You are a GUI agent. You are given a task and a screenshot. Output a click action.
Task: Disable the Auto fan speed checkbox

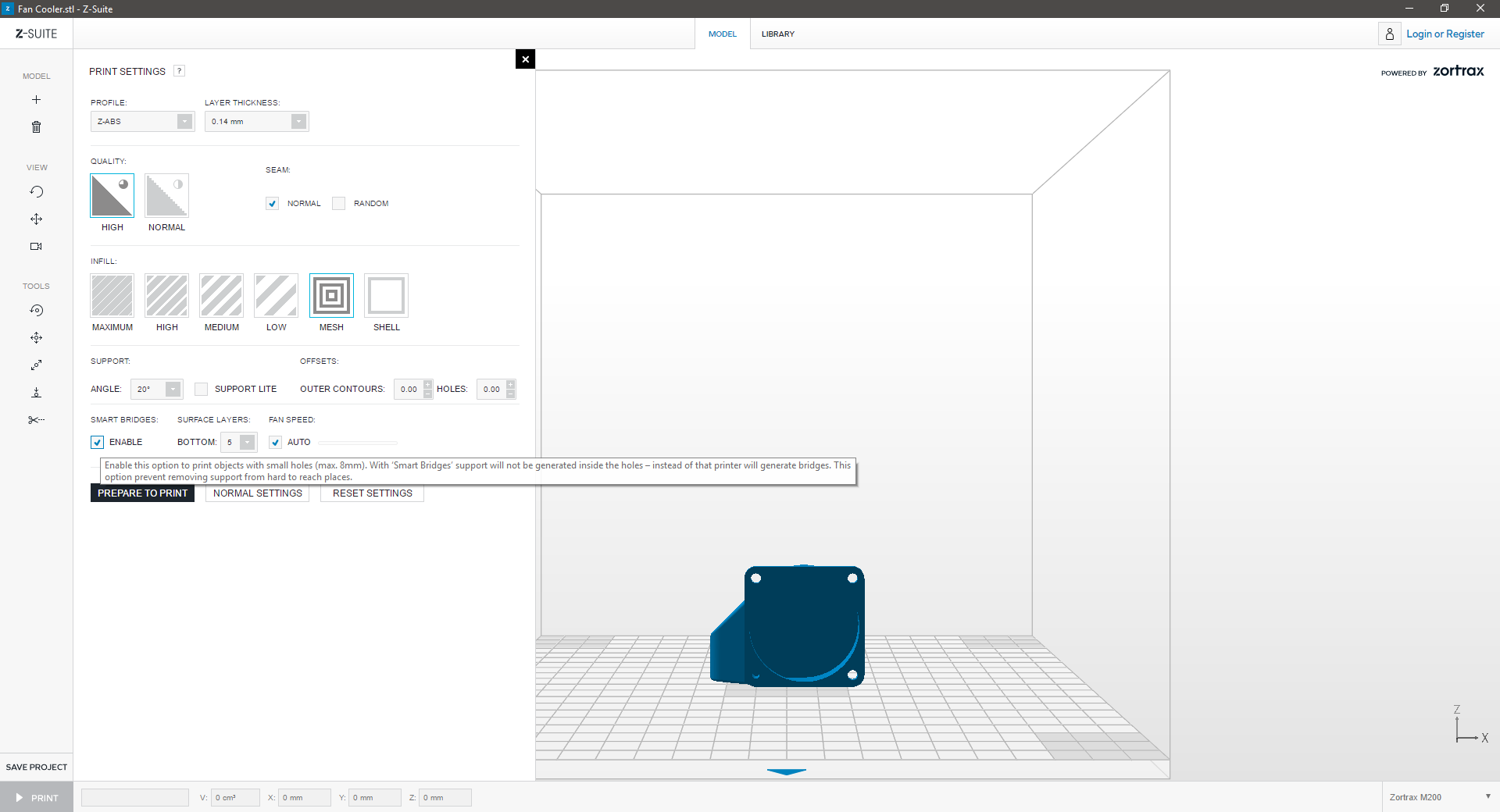[x=276, y=443]
